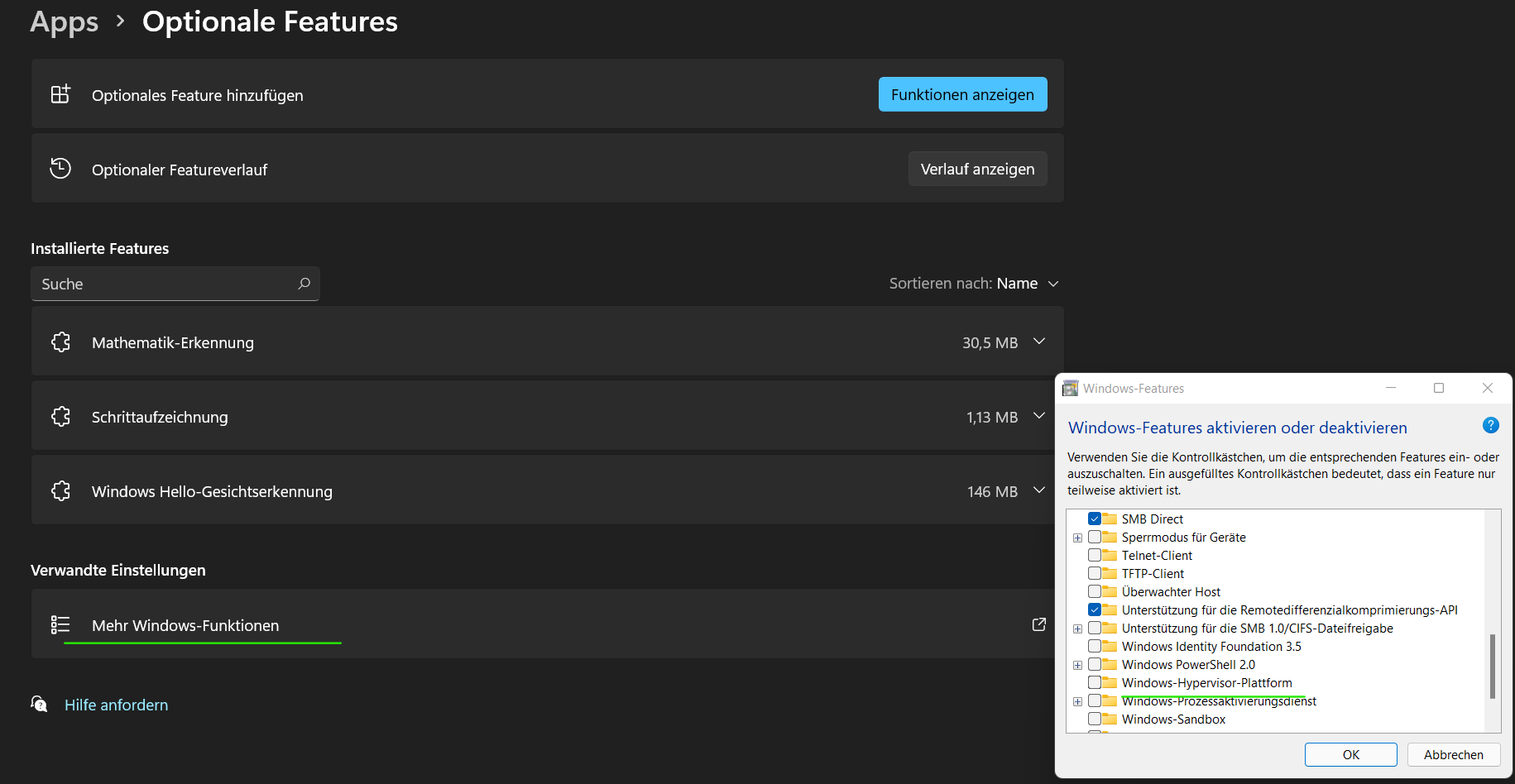The width and height of the screenshot is (1515, 784).
Task: Click the Mathematik-Erkennung puzzle icon
Action: (60, 342)
